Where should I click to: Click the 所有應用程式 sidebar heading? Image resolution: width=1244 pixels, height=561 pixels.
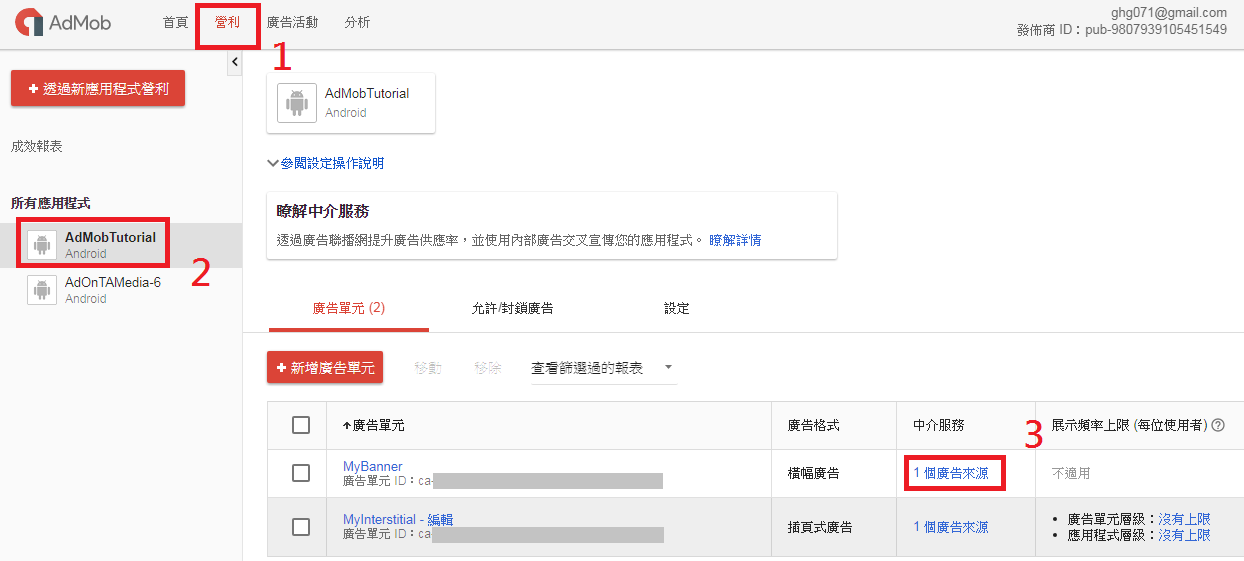(x=50, y=203)
